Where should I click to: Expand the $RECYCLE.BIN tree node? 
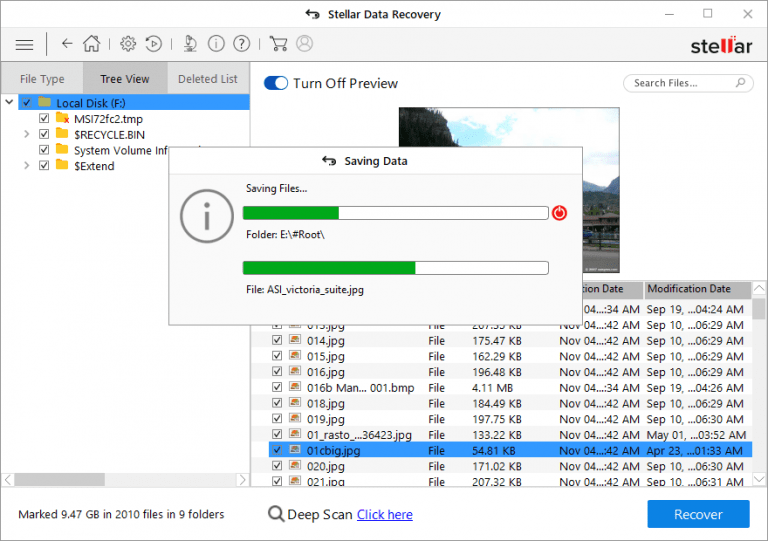point(26,134)
